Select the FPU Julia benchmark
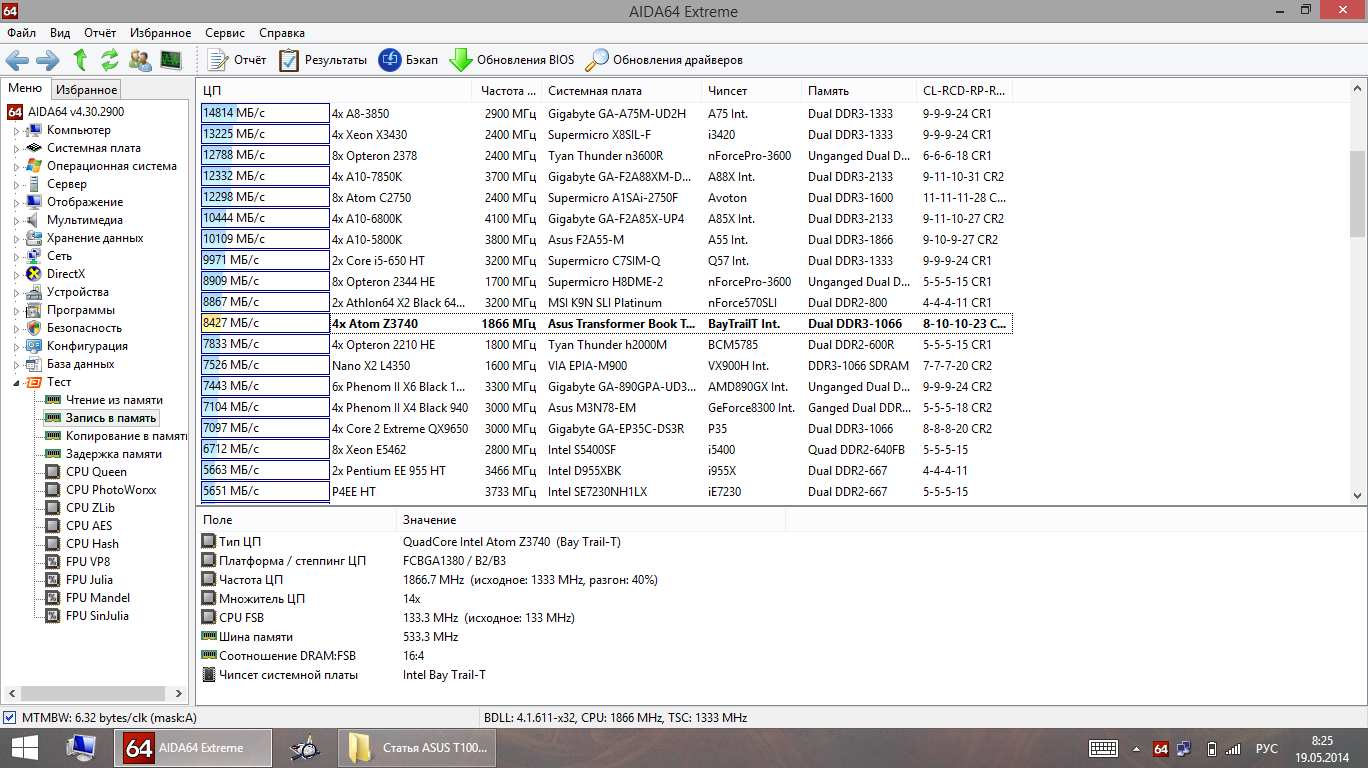The image size is (1368, 768). tap(89, 580)
